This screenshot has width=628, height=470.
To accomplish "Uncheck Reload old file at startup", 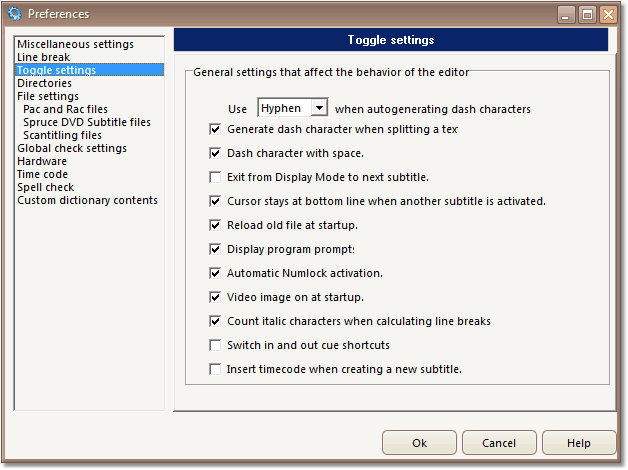I will pos(215,225).
